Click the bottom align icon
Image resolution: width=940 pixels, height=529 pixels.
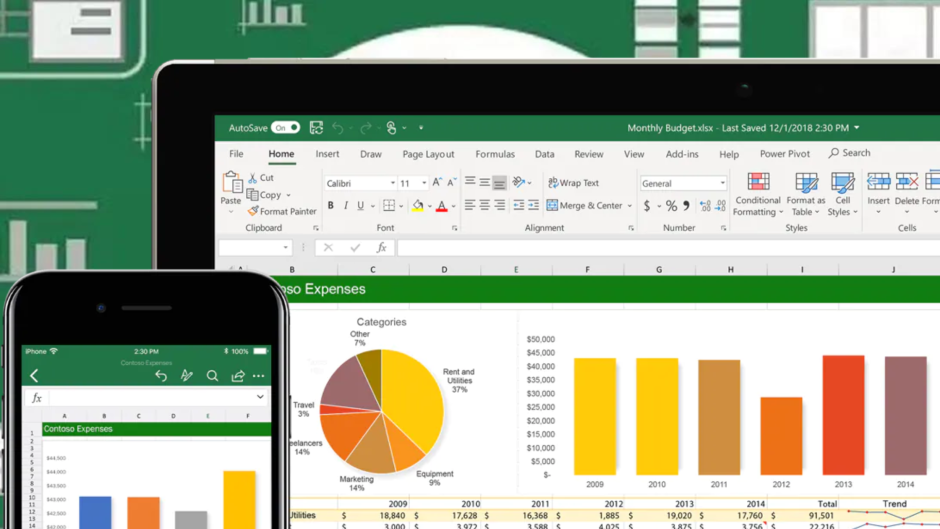coord(499,182)
